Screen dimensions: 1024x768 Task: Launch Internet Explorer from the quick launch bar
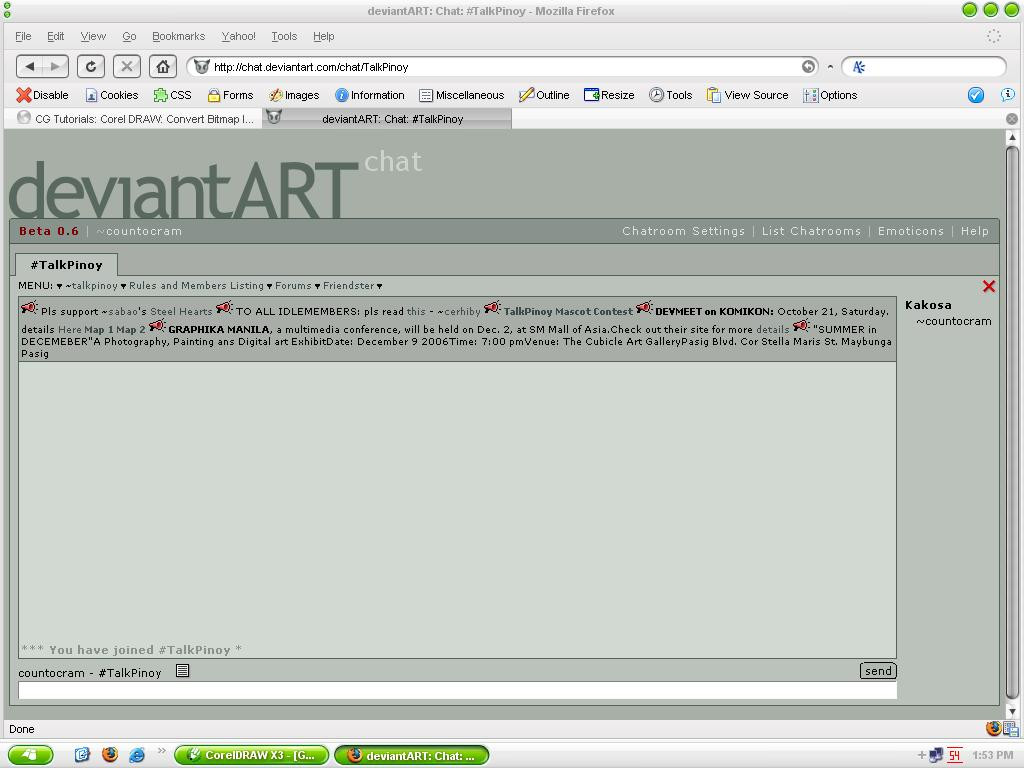coord(137,755)
